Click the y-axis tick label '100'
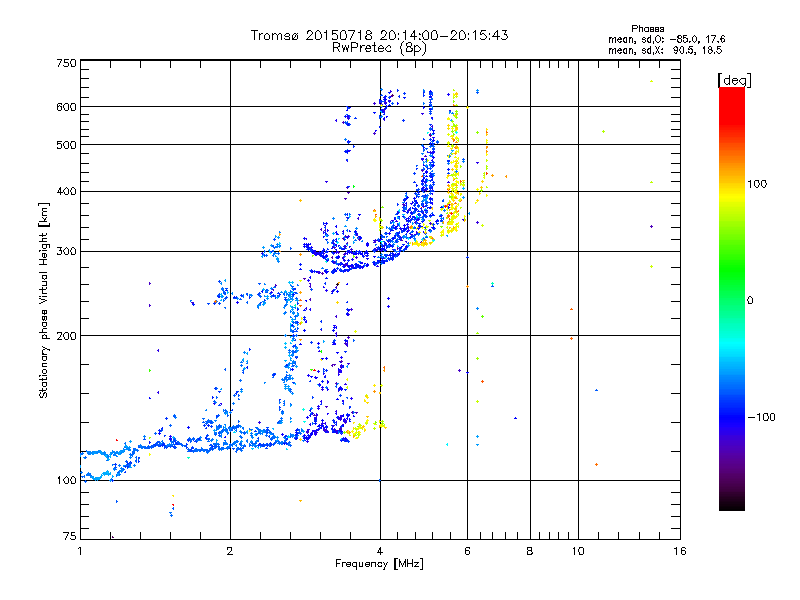The height and width of the screenshot is (600, 800). [x=67, y=480]
